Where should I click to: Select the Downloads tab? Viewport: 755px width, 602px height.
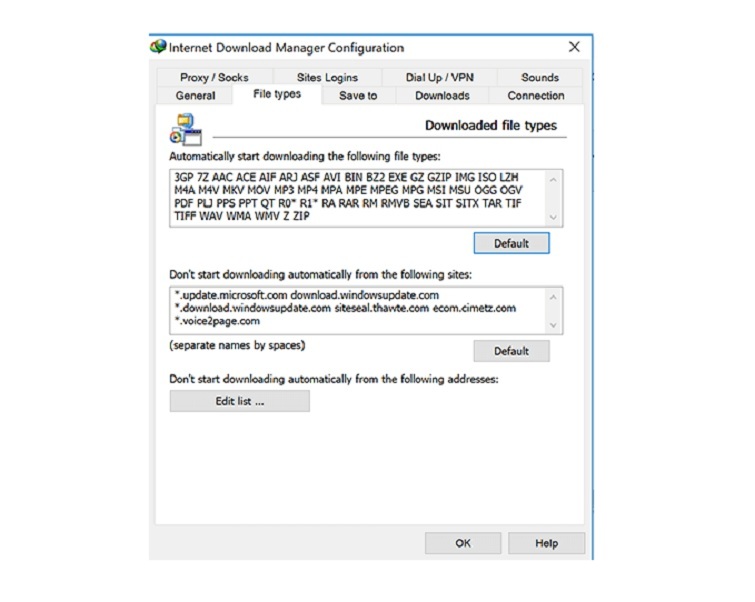point(442,96)
